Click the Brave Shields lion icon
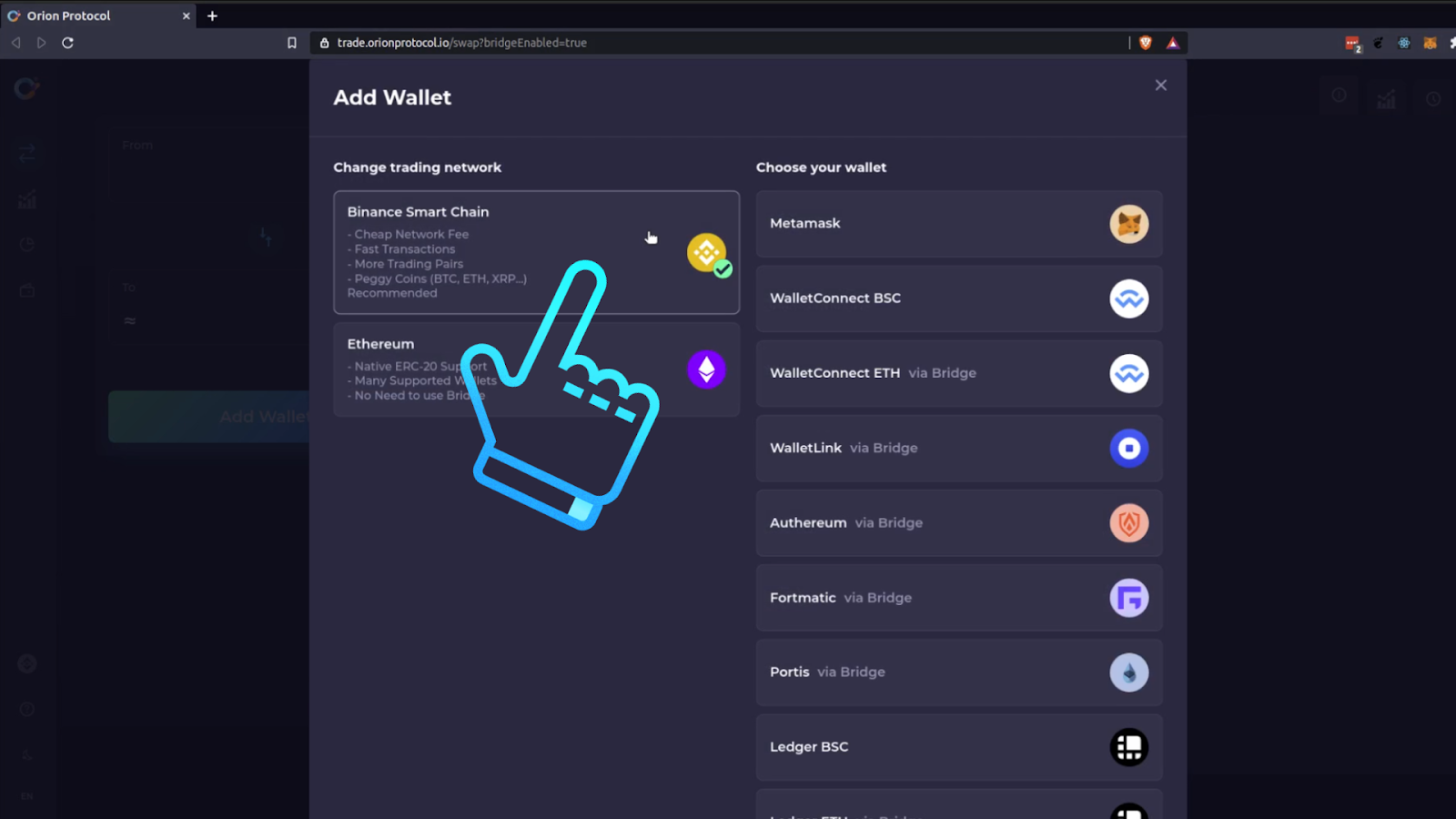Screen dimensions: 1456x819 point(1146,43)
